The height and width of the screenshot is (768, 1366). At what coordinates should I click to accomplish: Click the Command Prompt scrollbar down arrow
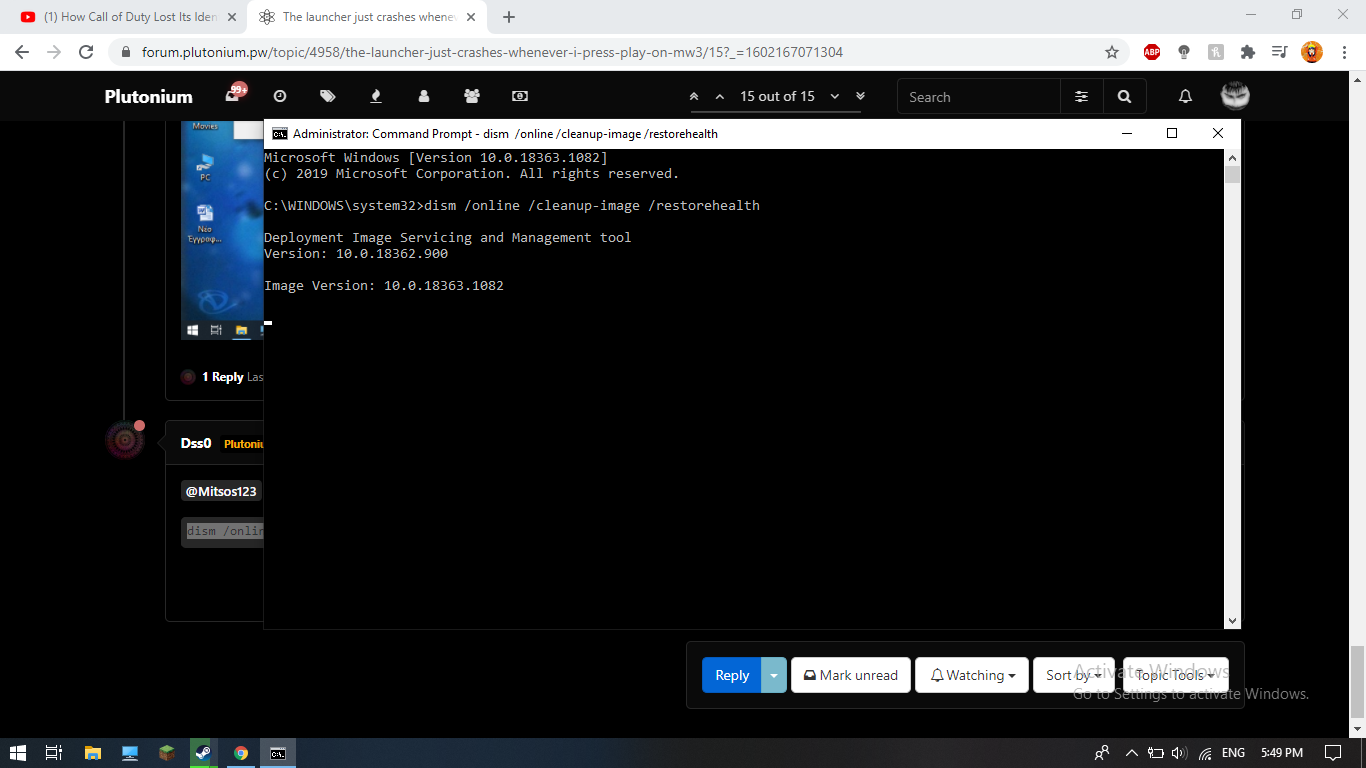tap(1232, 621)
